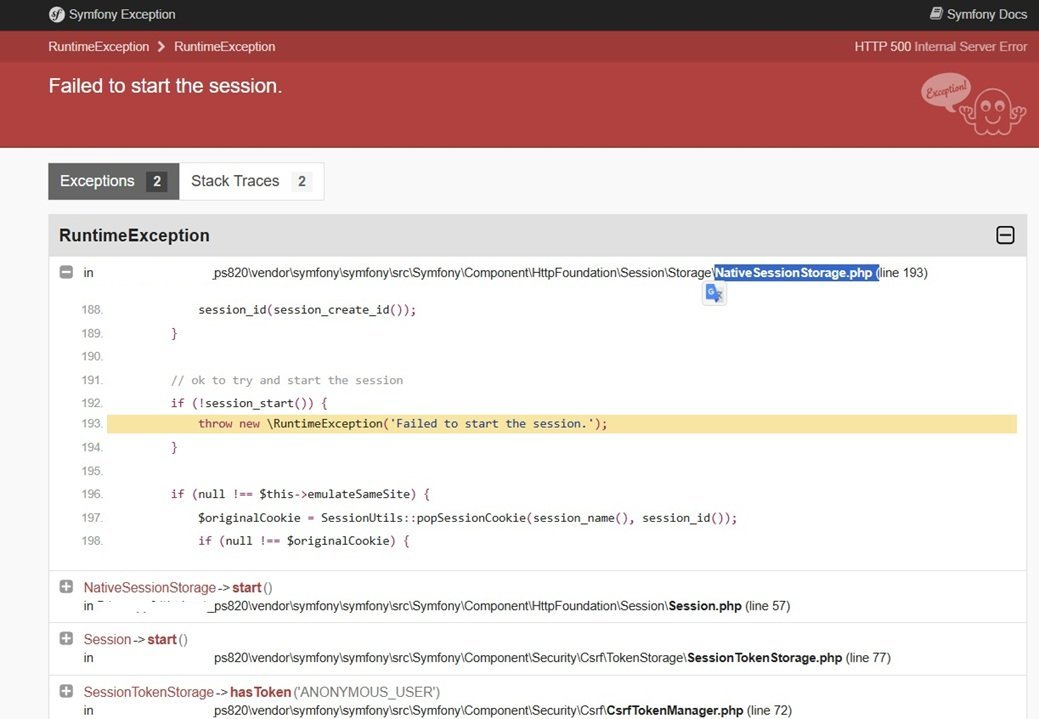
Task: Click the Symfony Docs book icon
Action: tap(936, 13)
